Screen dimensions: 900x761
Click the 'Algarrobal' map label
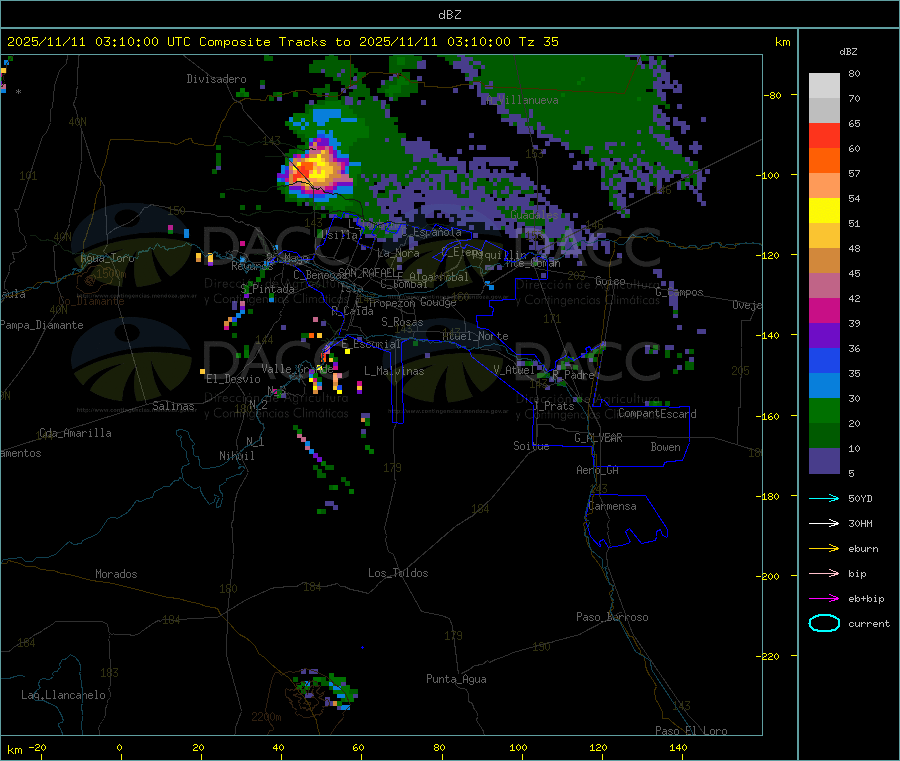pos(439,277)
